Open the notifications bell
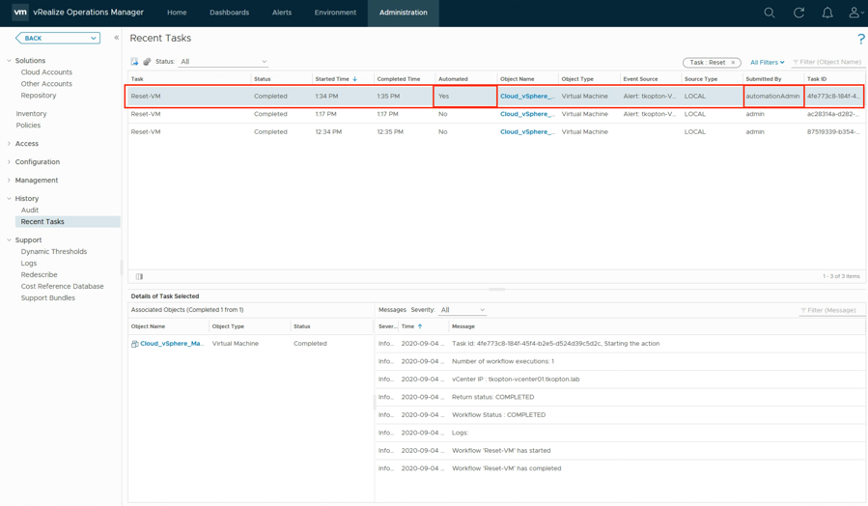This screenshot has width=868, height=506. (827, 13)
